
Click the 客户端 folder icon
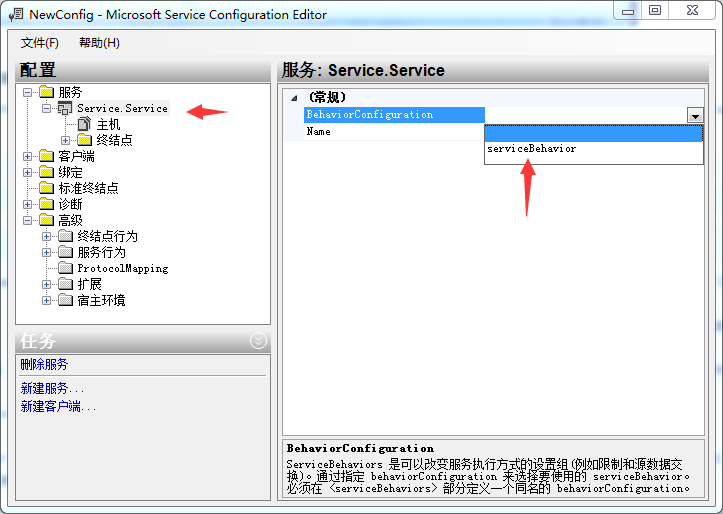(x=47, y=156)
